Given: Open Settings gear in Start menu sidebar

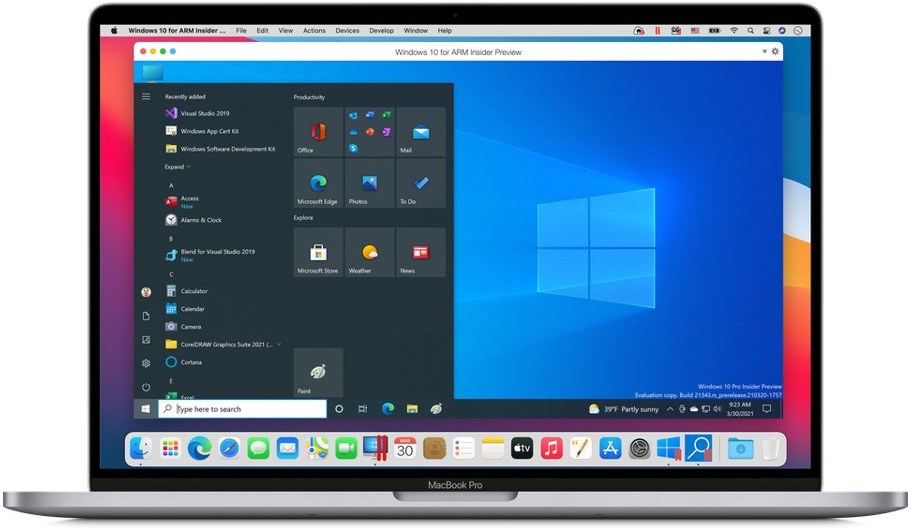Looking at the screenshot, I should click(146, 363).
